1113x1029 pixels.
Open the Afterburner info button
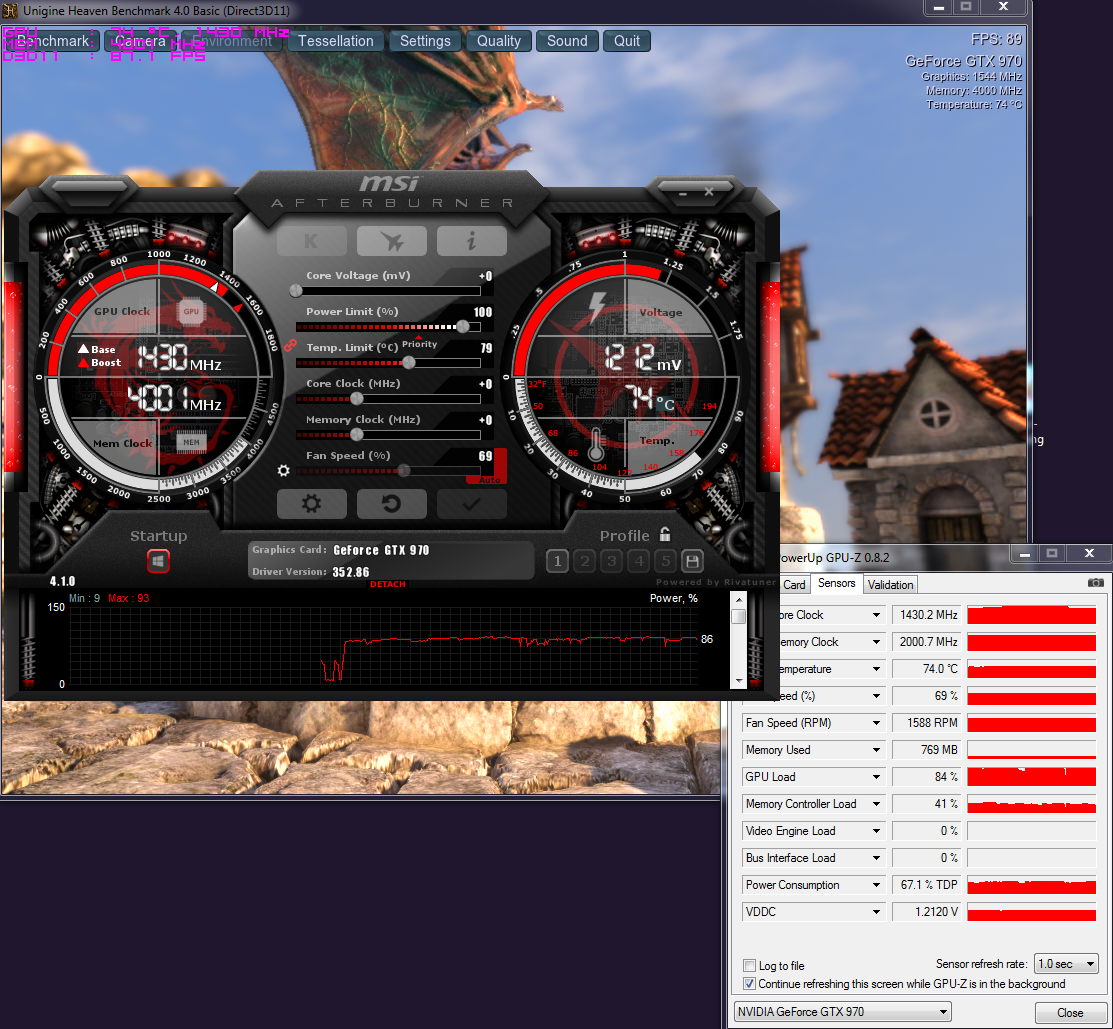[x=472, y=241]
